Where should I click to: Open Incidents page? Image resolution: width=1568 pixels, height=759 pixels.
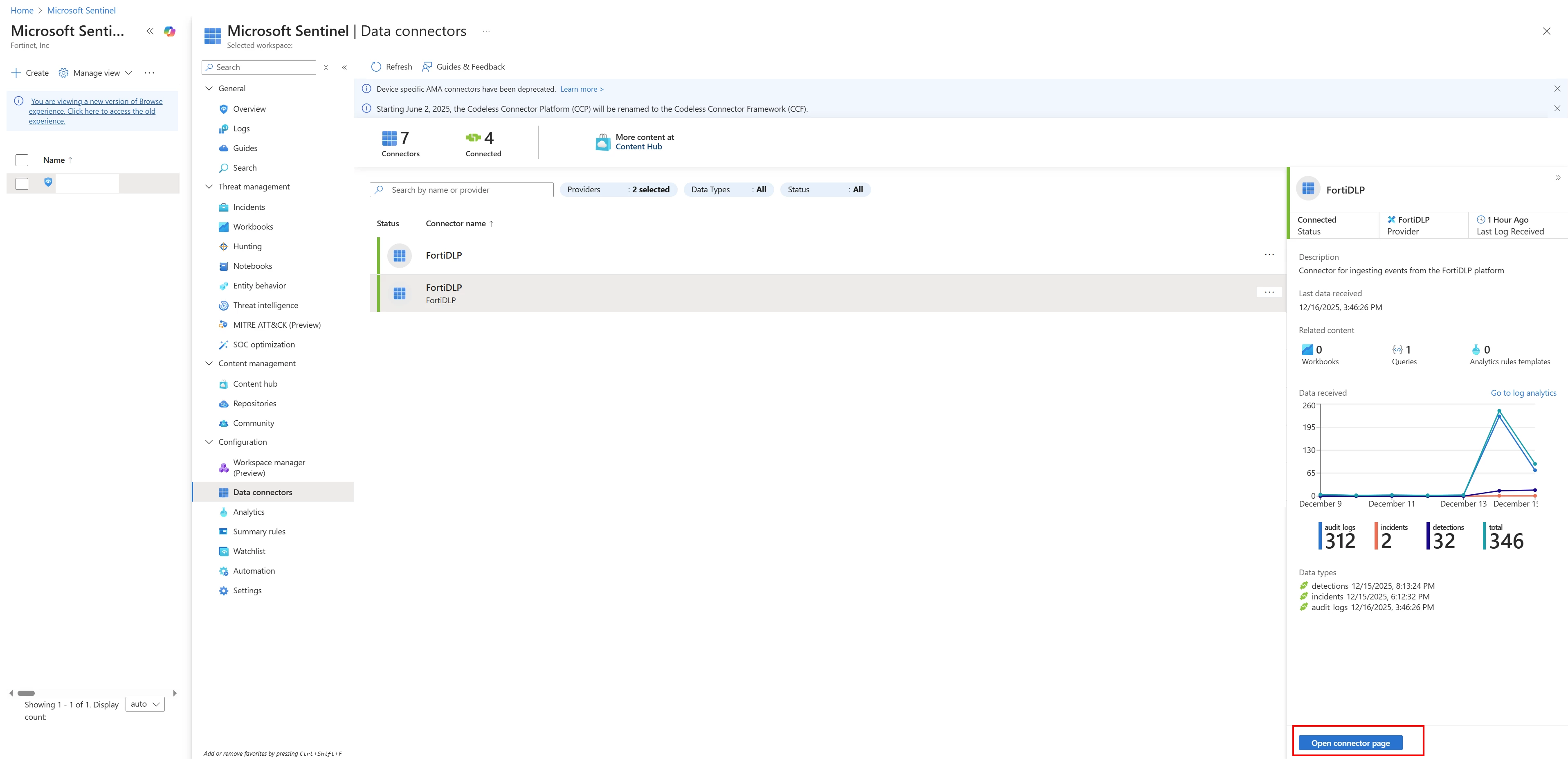248,207
